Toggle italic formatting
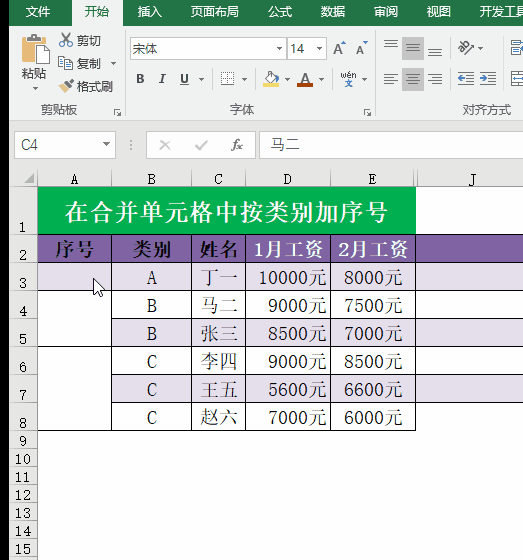Screen dimensions: 523x560 coord(162,79)
